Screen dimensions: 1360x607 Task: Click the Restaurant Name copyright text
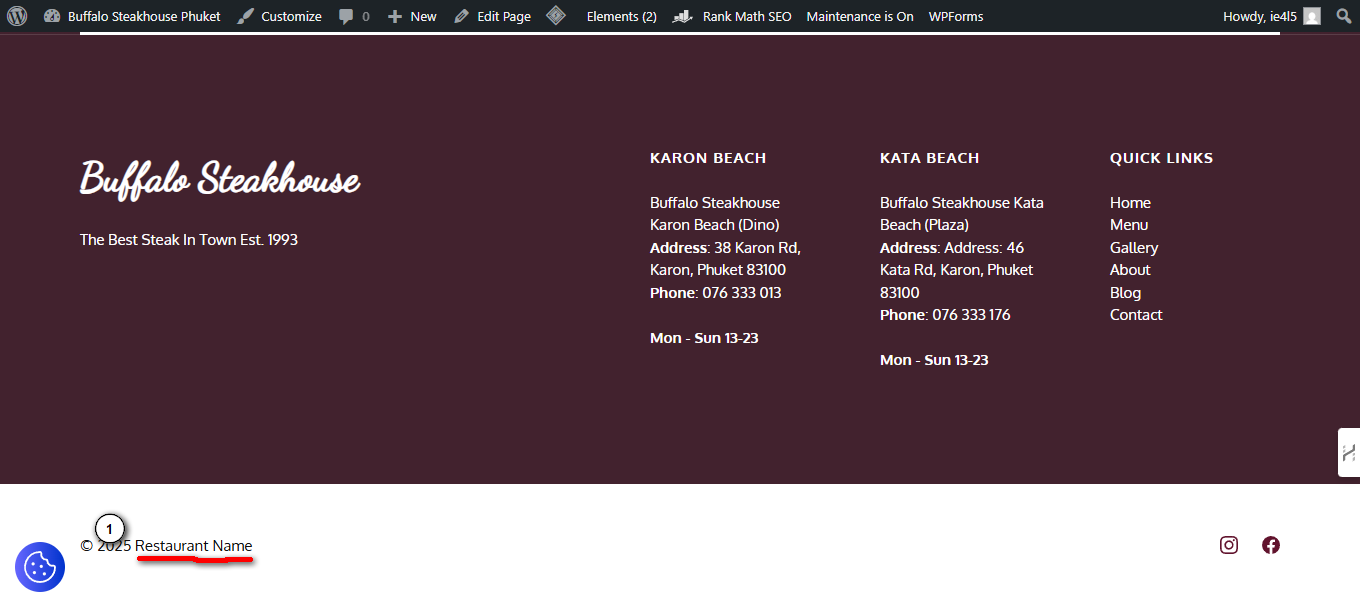(x=194, y=546)
